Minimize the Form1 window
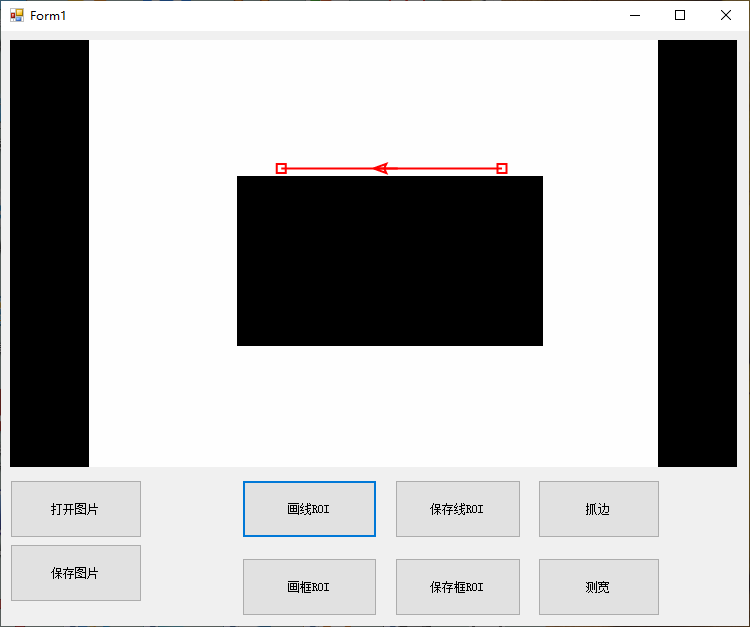Screen dimensions: 750x627 coord(634,15)
